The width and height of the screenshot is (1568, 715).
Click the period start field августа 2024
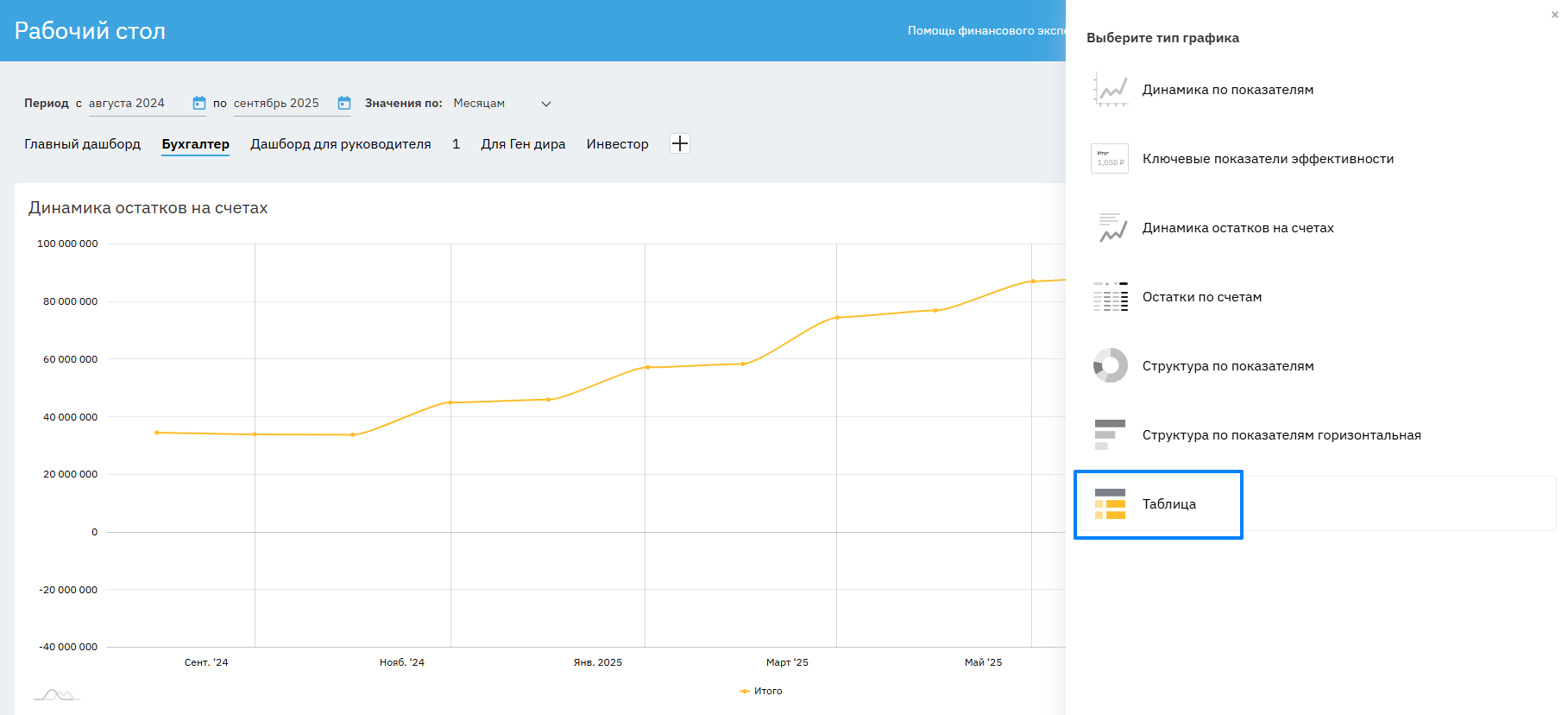136,104
